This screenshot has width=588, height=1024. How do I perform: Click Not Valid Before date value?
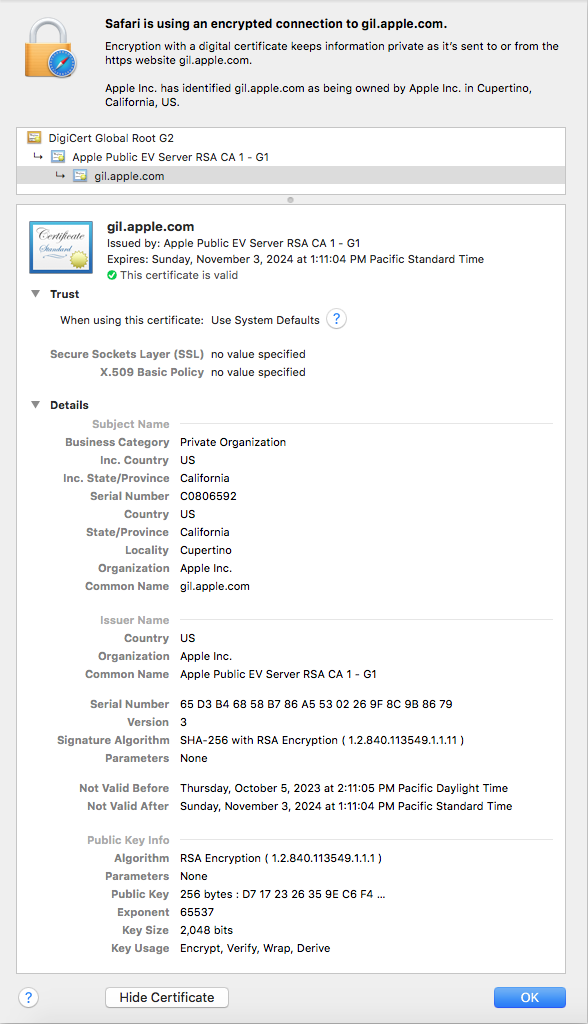[344, 788]
